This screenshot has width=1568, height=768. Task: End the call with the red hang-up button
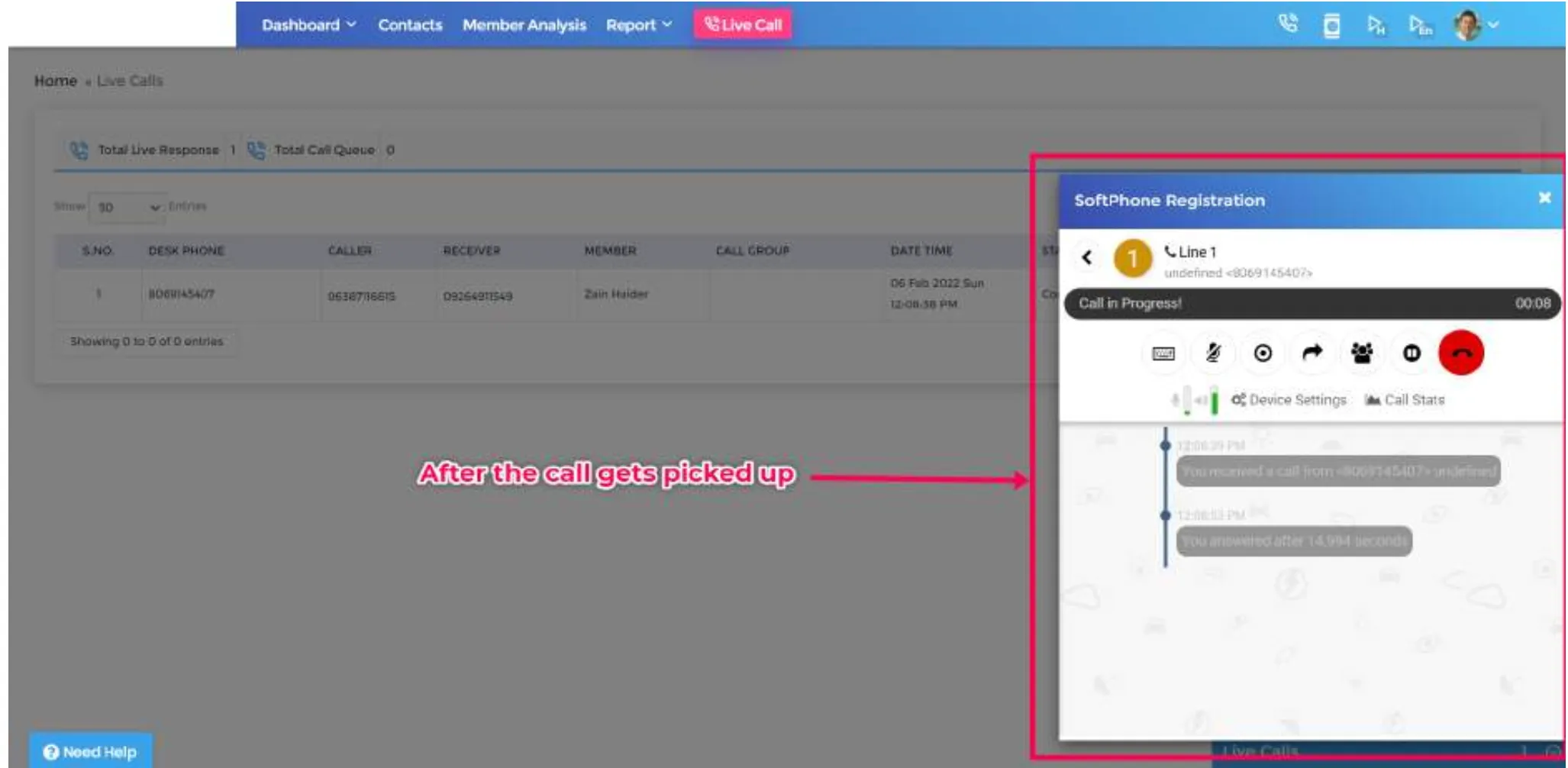(x=1461, y=353)
